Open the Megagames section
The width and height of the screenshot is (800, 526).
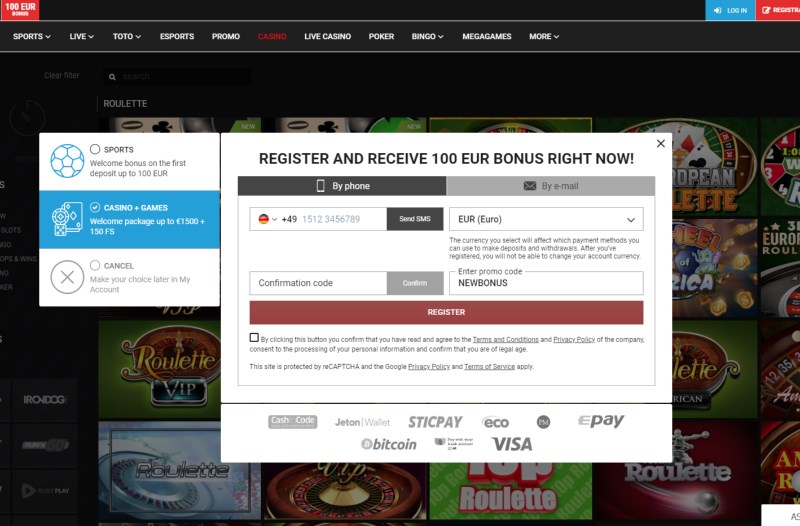click(487, 36)
